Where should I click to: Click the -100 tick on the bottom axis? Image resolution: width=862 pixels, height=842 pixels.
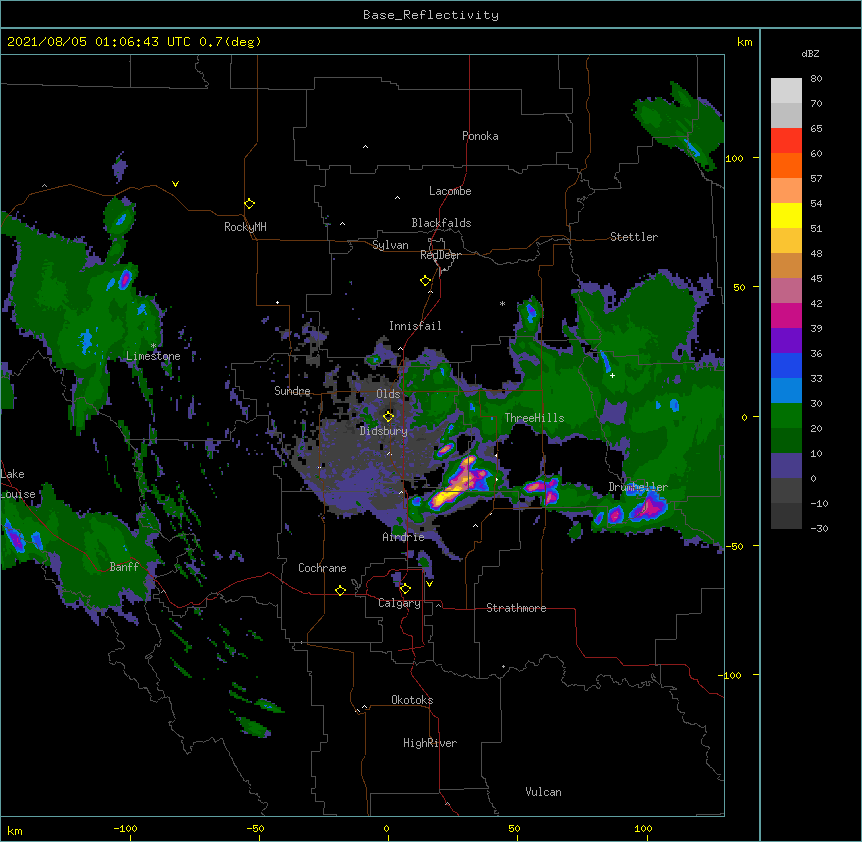pyautogui.click(x=126, y=828)
